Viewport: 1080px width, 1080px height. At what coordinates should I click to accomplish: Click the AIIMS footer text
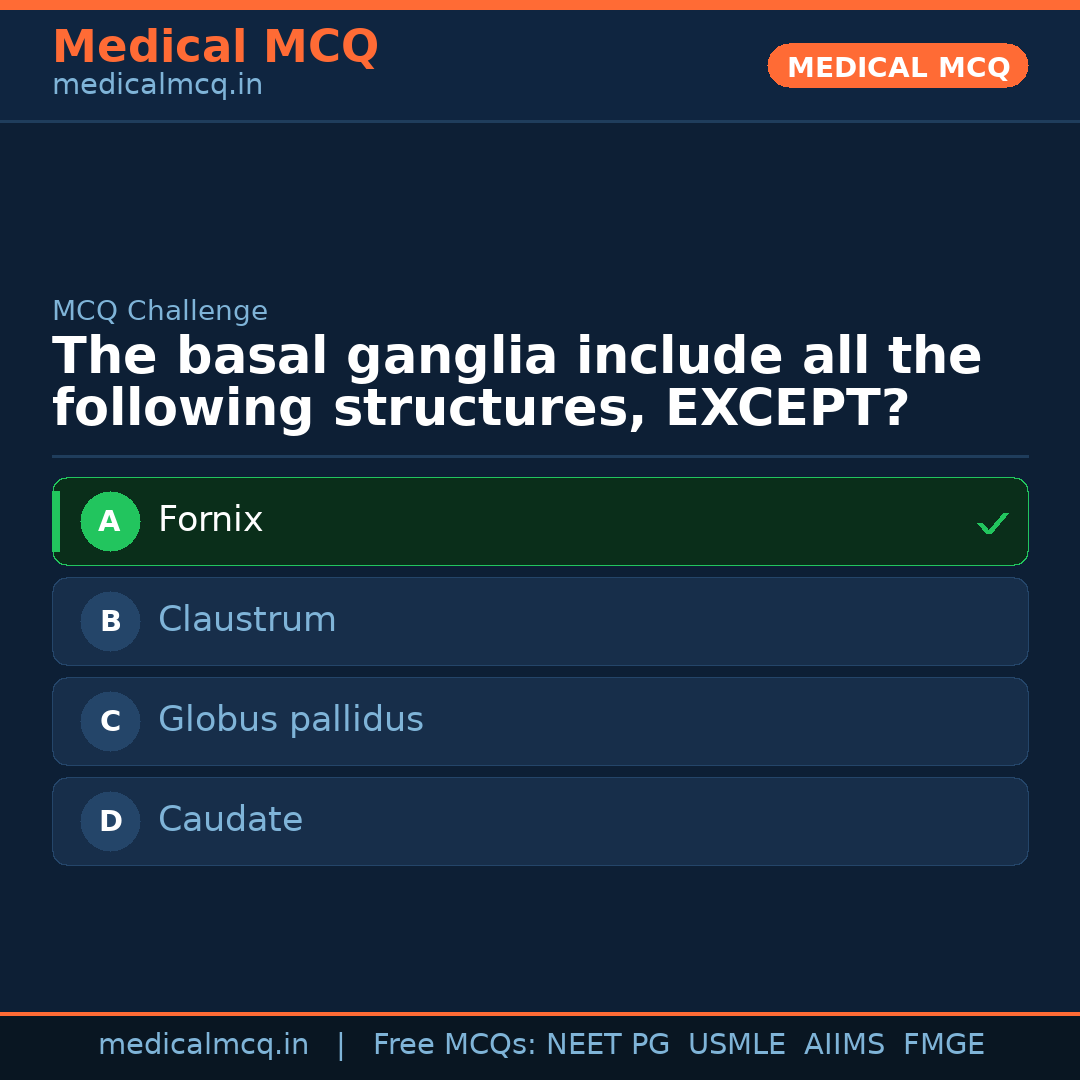point(845,1043)
